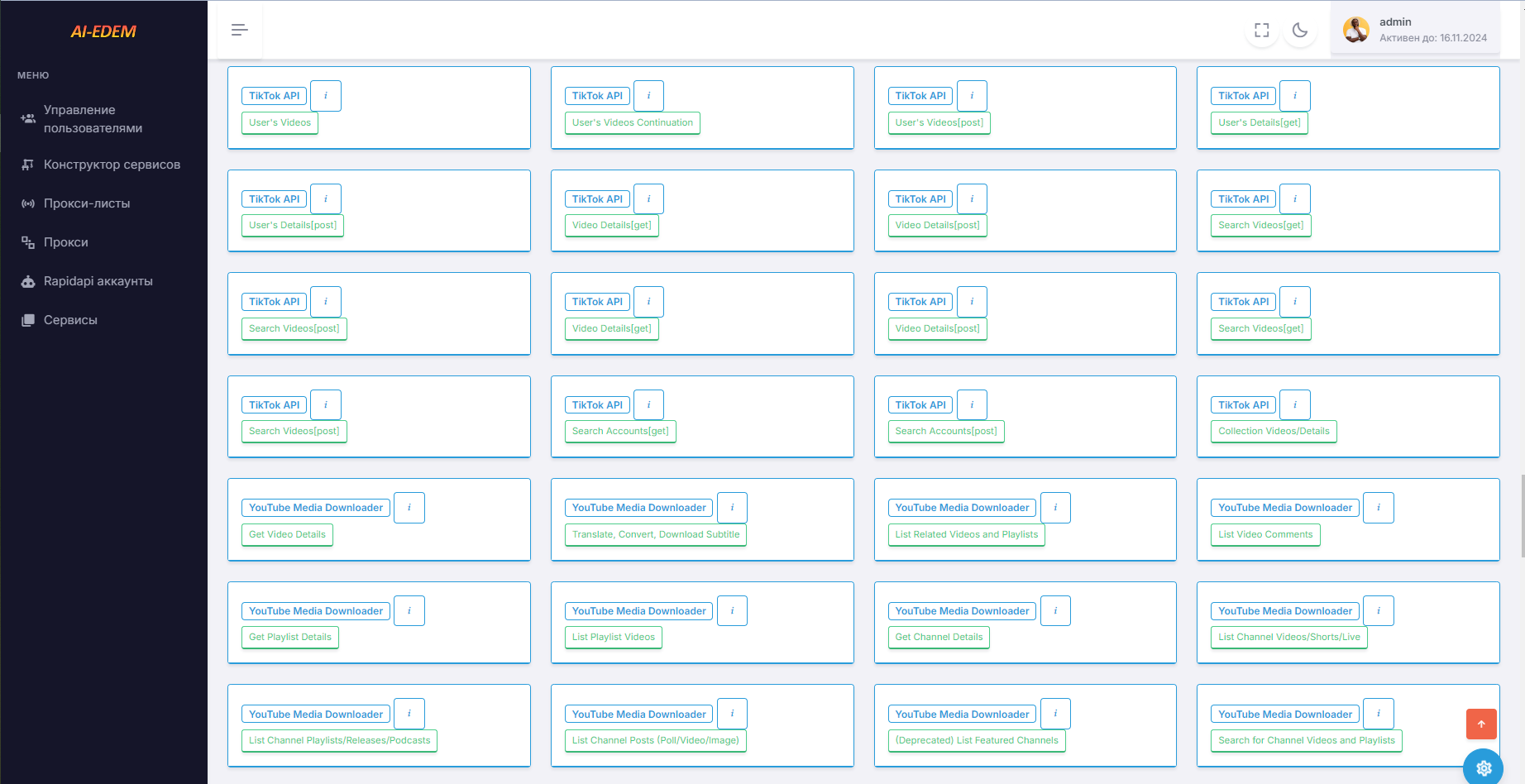Enter fullscreen mode

pyautogui.click(x=1262, y=31)
